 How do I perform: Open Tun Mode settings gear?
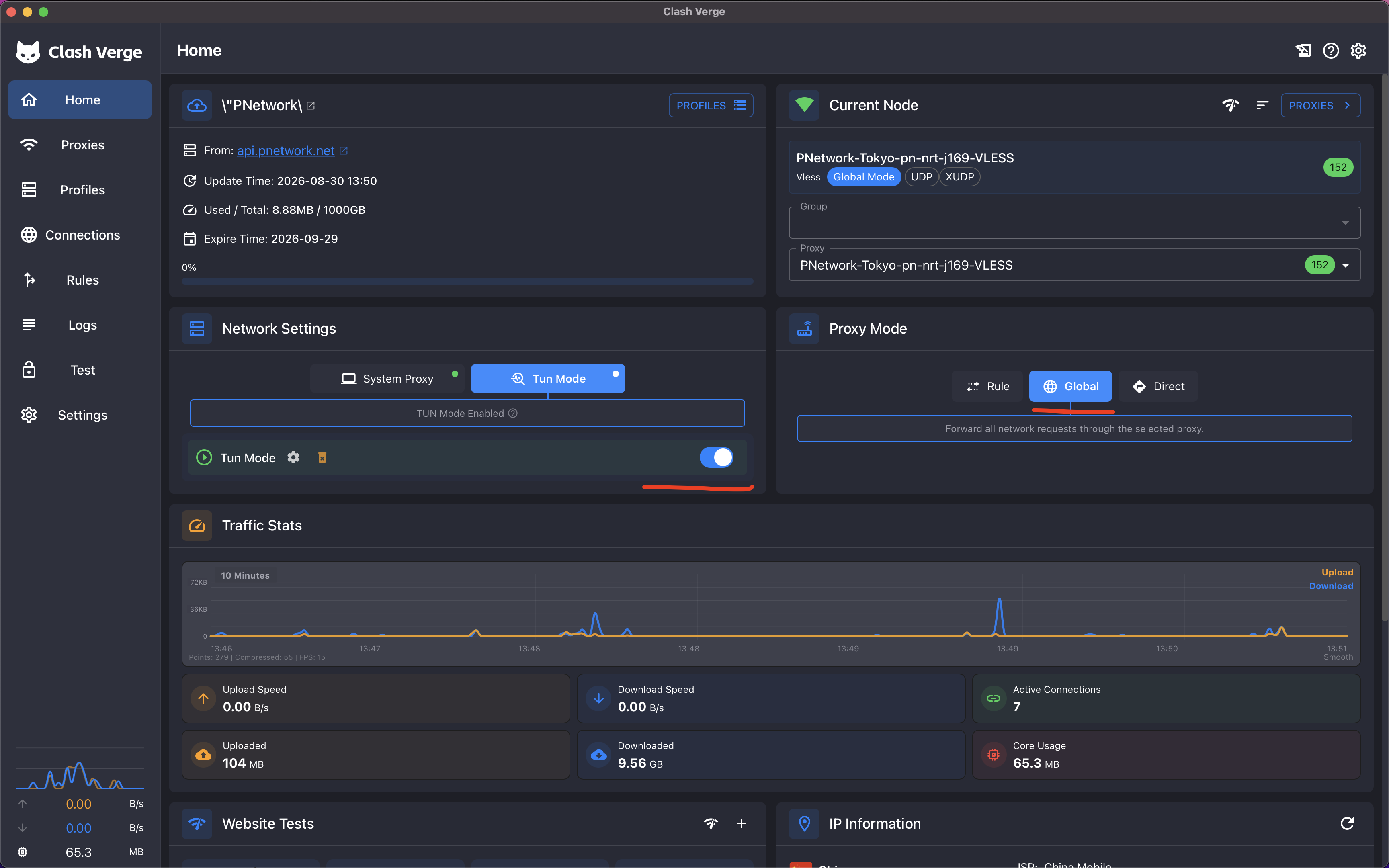pyautogui.click(x=293, y=458)
